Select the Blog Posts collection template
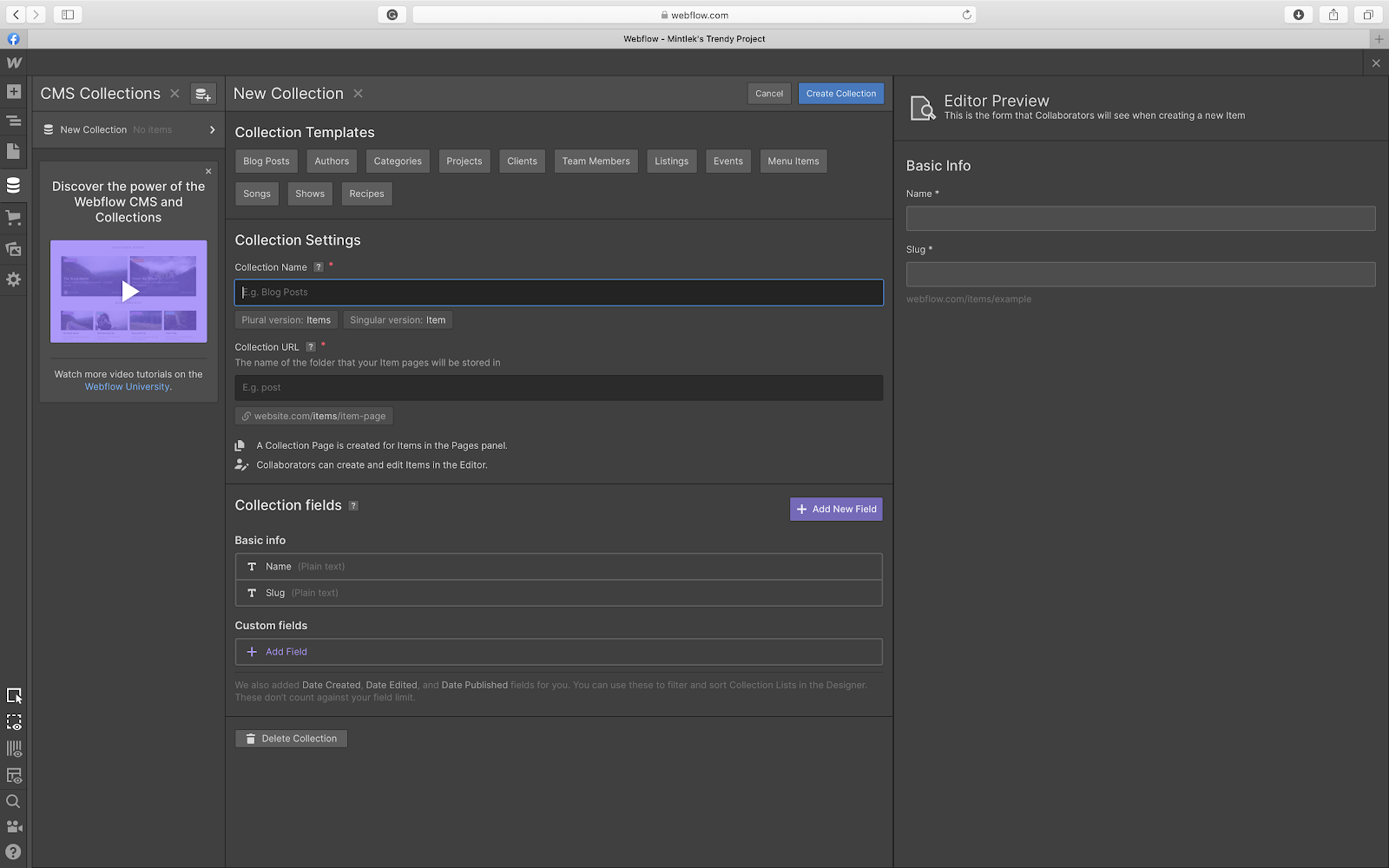The image size is (1389, 868). [x=266, y=161]
